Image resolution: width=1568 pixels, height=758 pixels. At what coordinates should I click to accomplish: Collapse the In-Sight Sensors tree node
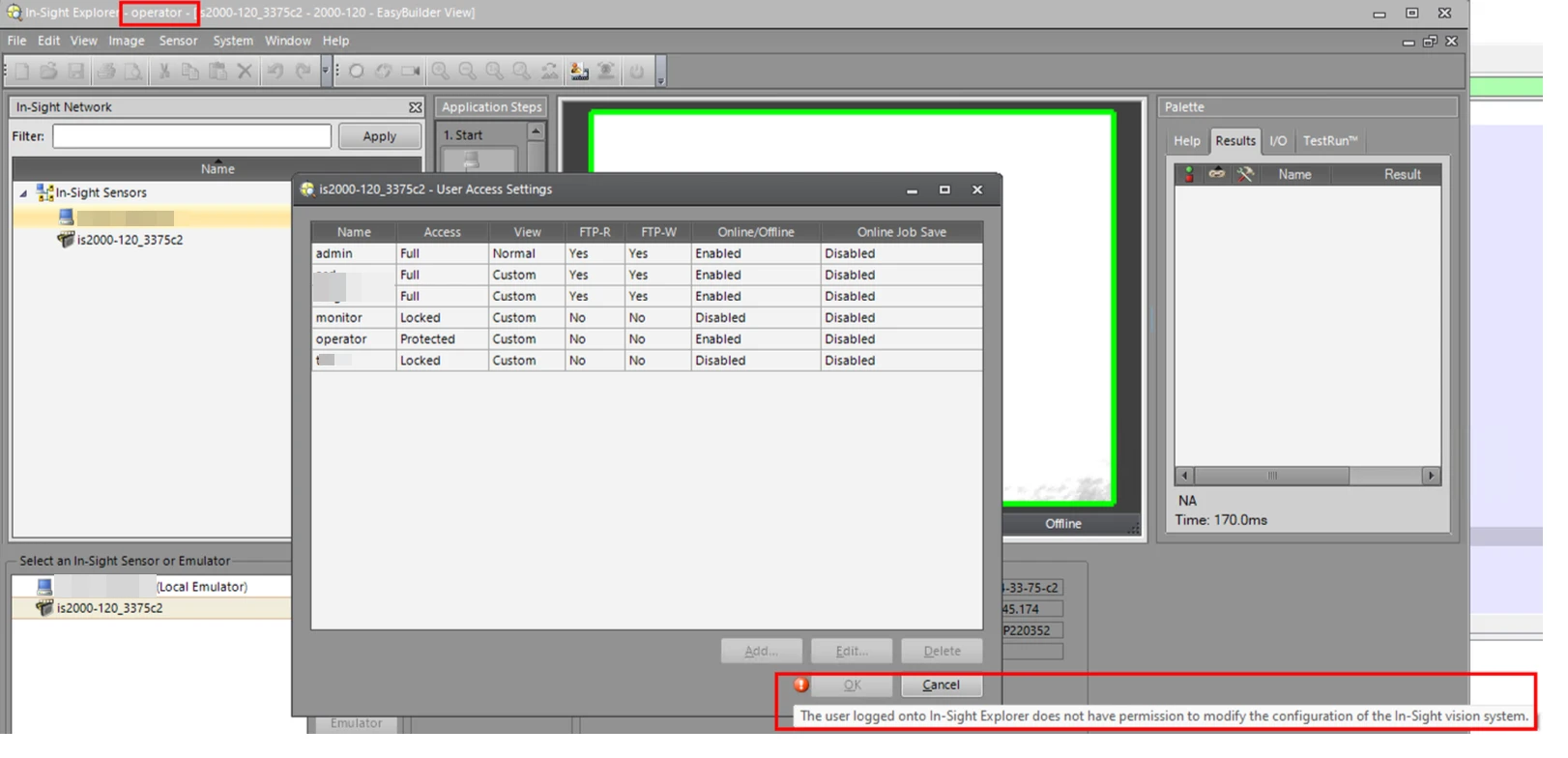(23, 193)
